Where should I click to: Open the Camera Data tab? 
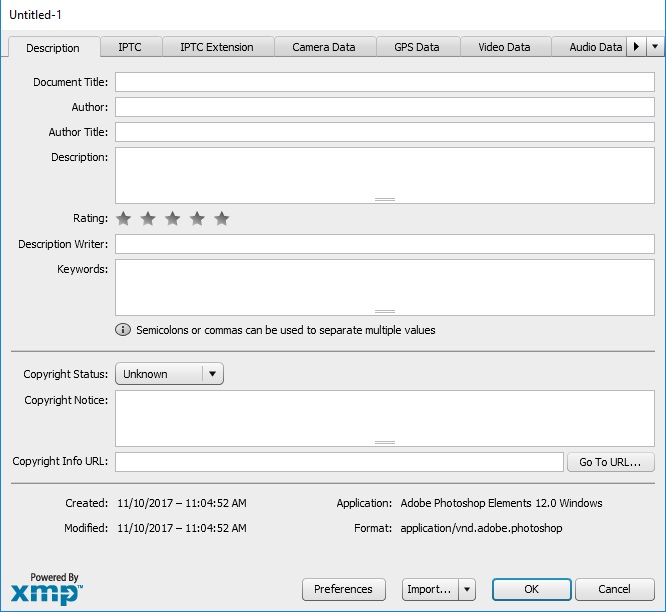(x=324, y=47)
